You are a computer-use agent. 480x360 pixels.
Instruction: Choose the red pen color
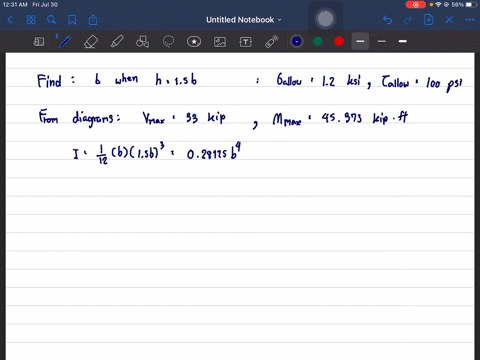(339, 41)
